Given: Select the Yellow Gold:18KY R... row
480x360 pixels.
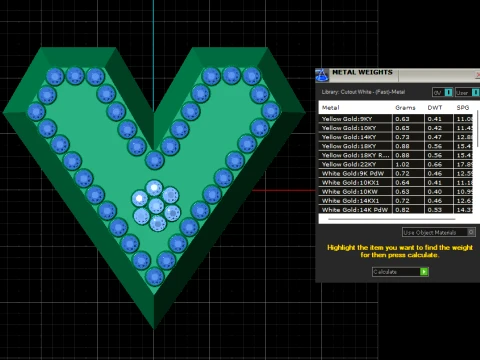Looking at the screenshot, I should coord(396,155).
